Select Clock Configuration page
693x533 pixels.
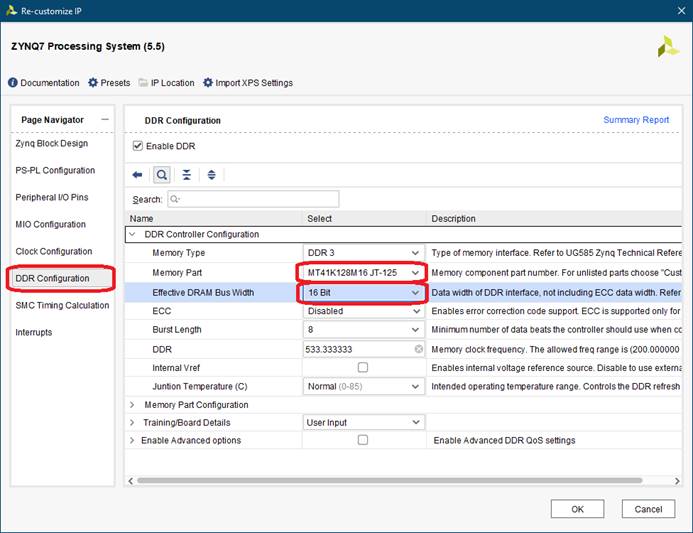click(x=54, y=251)
